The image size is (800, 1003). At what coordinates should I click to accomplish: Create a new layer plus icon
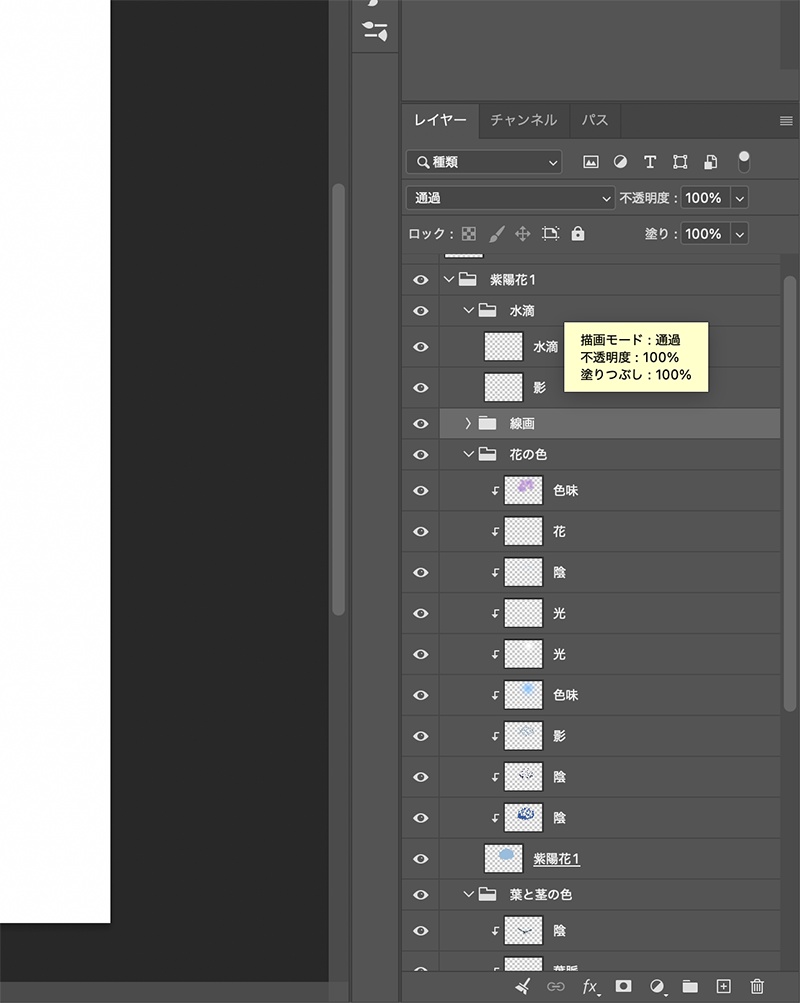723,986
